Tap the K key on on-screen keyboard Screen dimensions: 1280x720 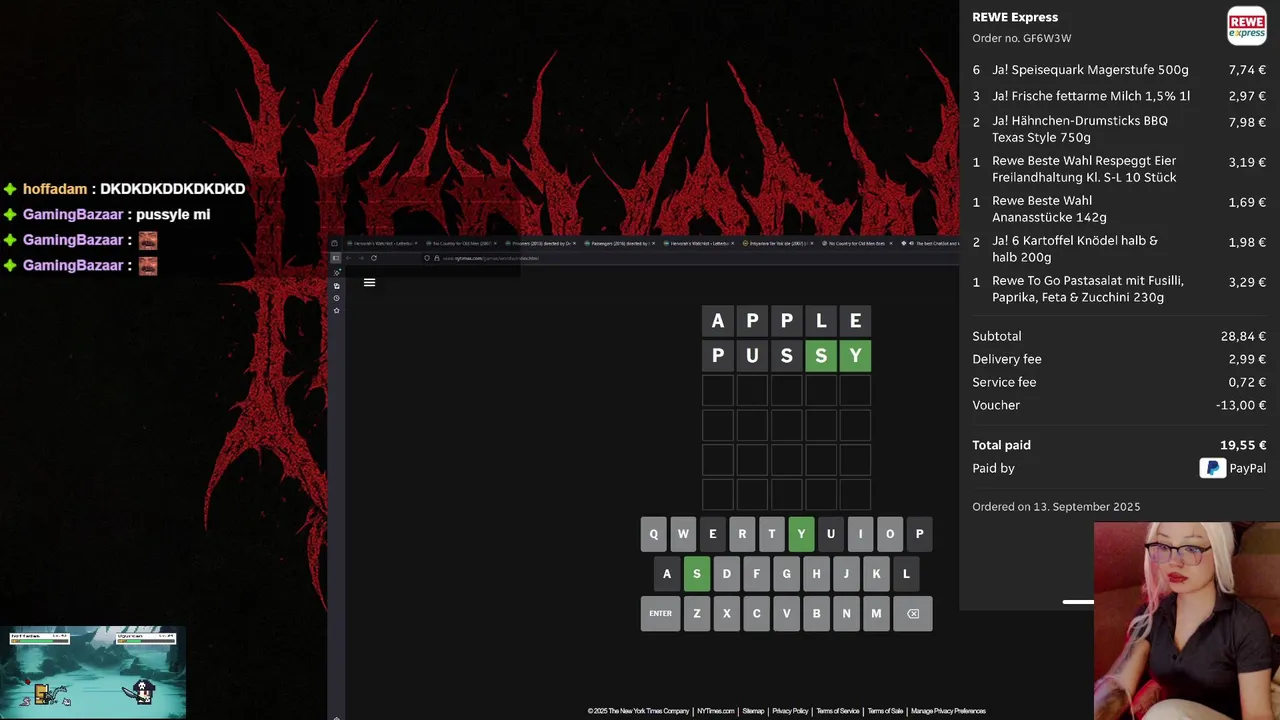pos(876,574)
